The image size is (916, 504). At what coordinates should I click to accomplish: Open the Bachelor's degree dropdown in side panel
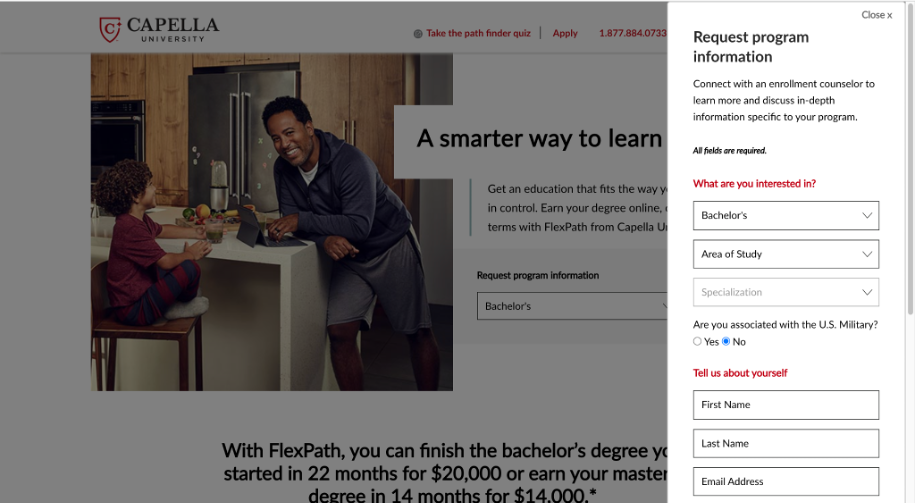(x=785, y=215)
